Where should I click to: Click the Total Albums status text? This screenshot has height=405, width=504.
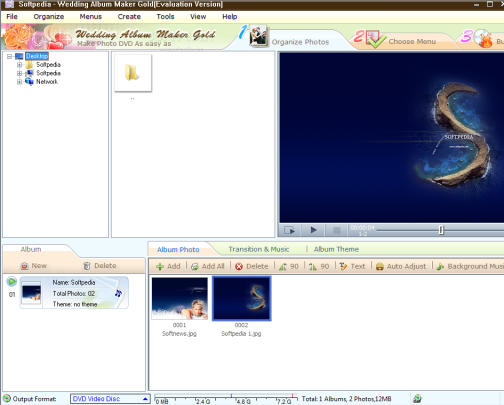pos(346,399)
